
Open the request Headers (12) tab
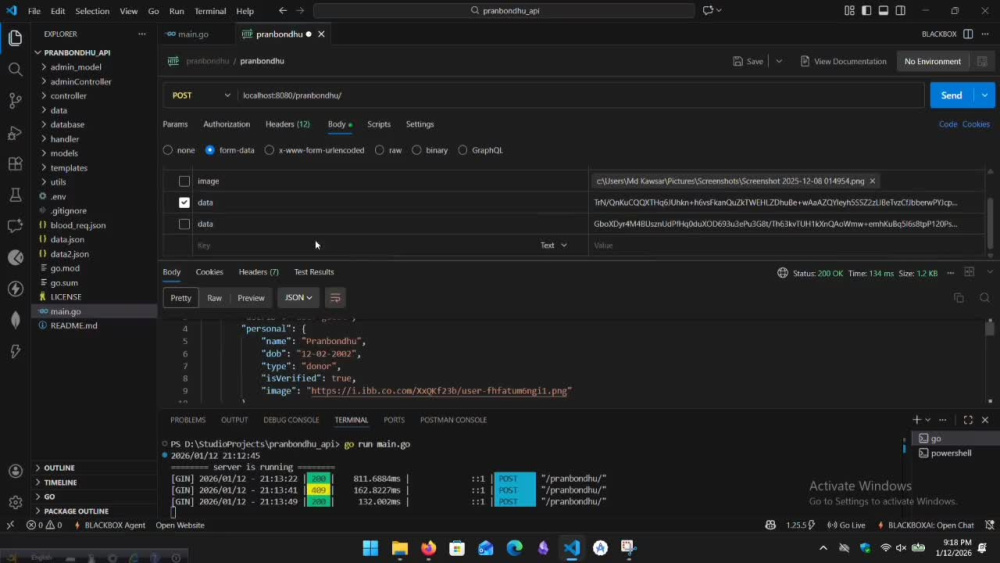288,124
